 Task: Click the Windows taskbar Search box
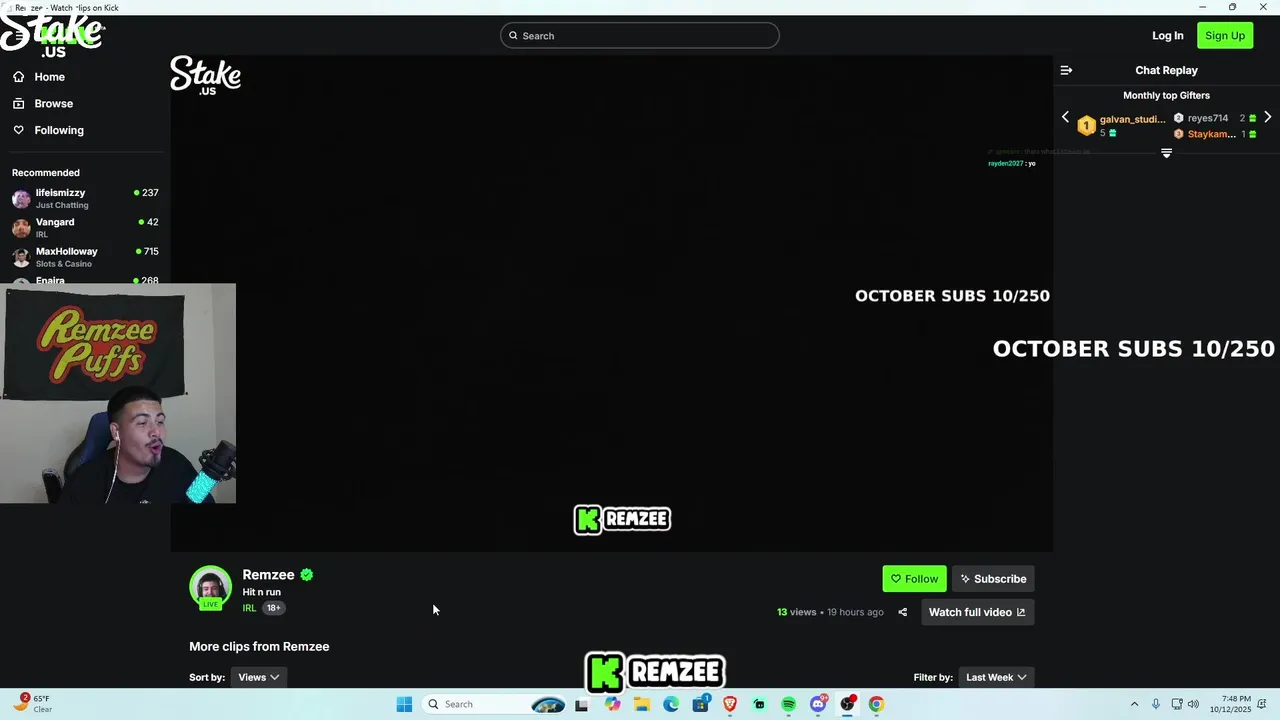[x=494, y=704]
